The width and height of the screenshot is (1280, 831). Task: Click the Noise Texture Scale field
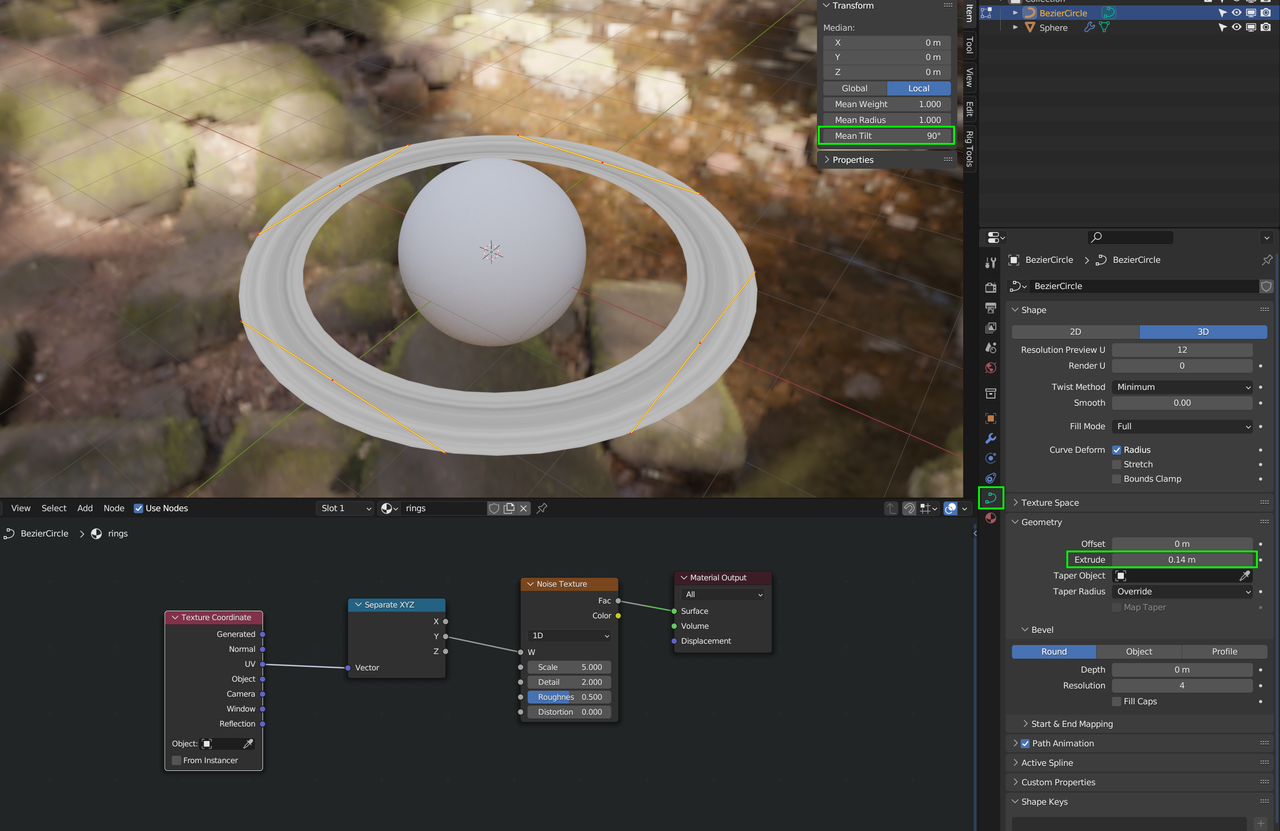[x=569, y=667]
